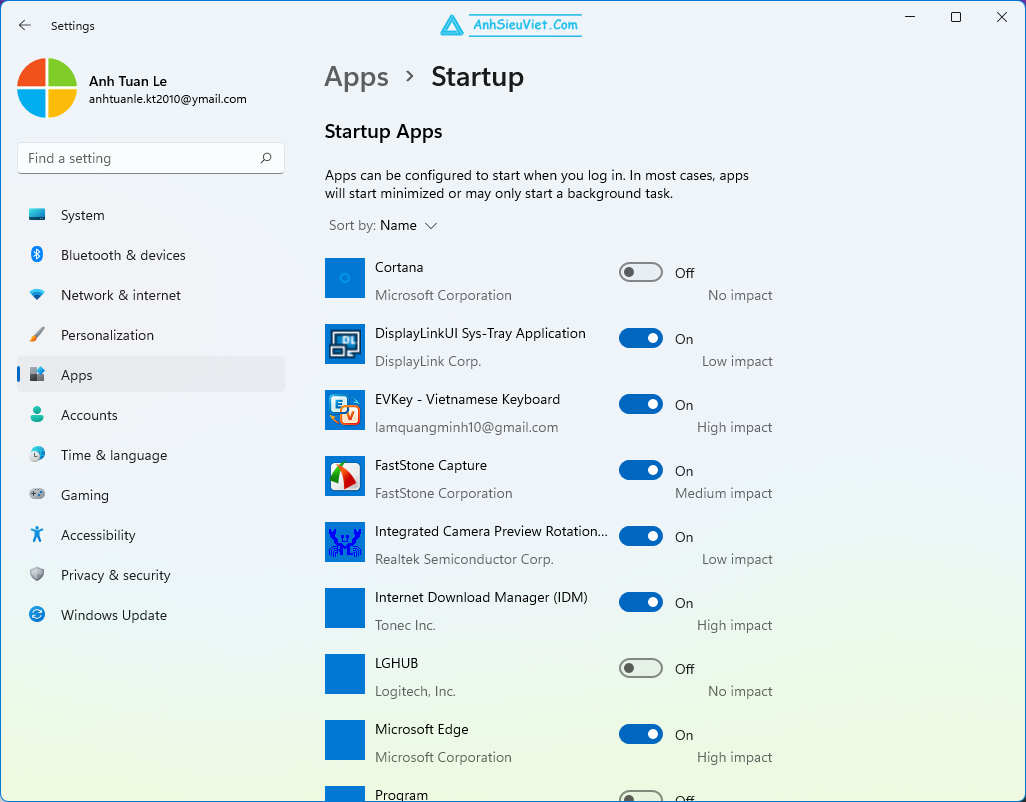This screenshot has width=1026, height=802.
Task: Click the Realtek camera rotation app icon
Action: click(345, 542)
